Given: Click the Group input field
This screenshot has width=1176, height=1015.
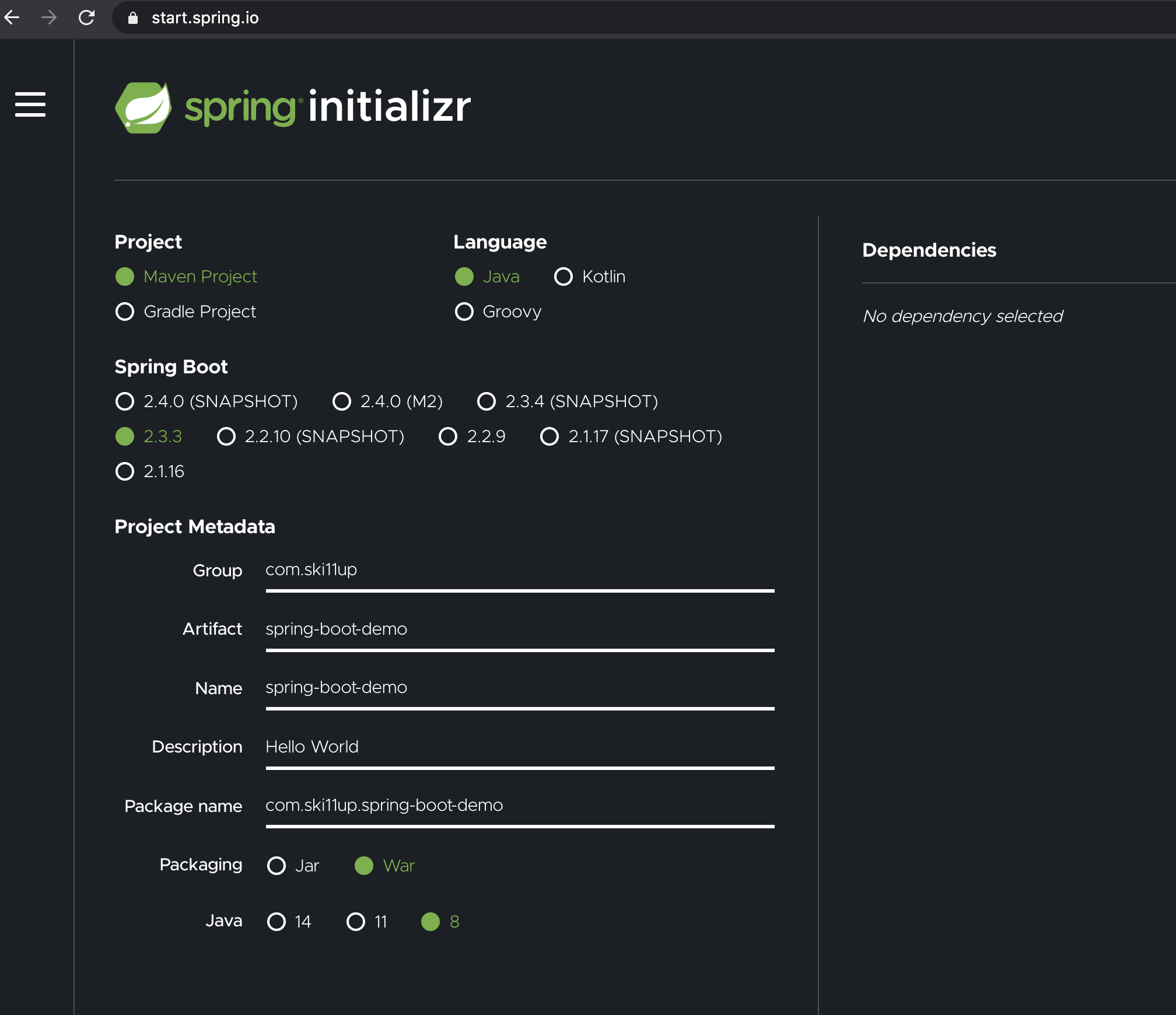Looking at the screenshot, I should pos(519,570).
